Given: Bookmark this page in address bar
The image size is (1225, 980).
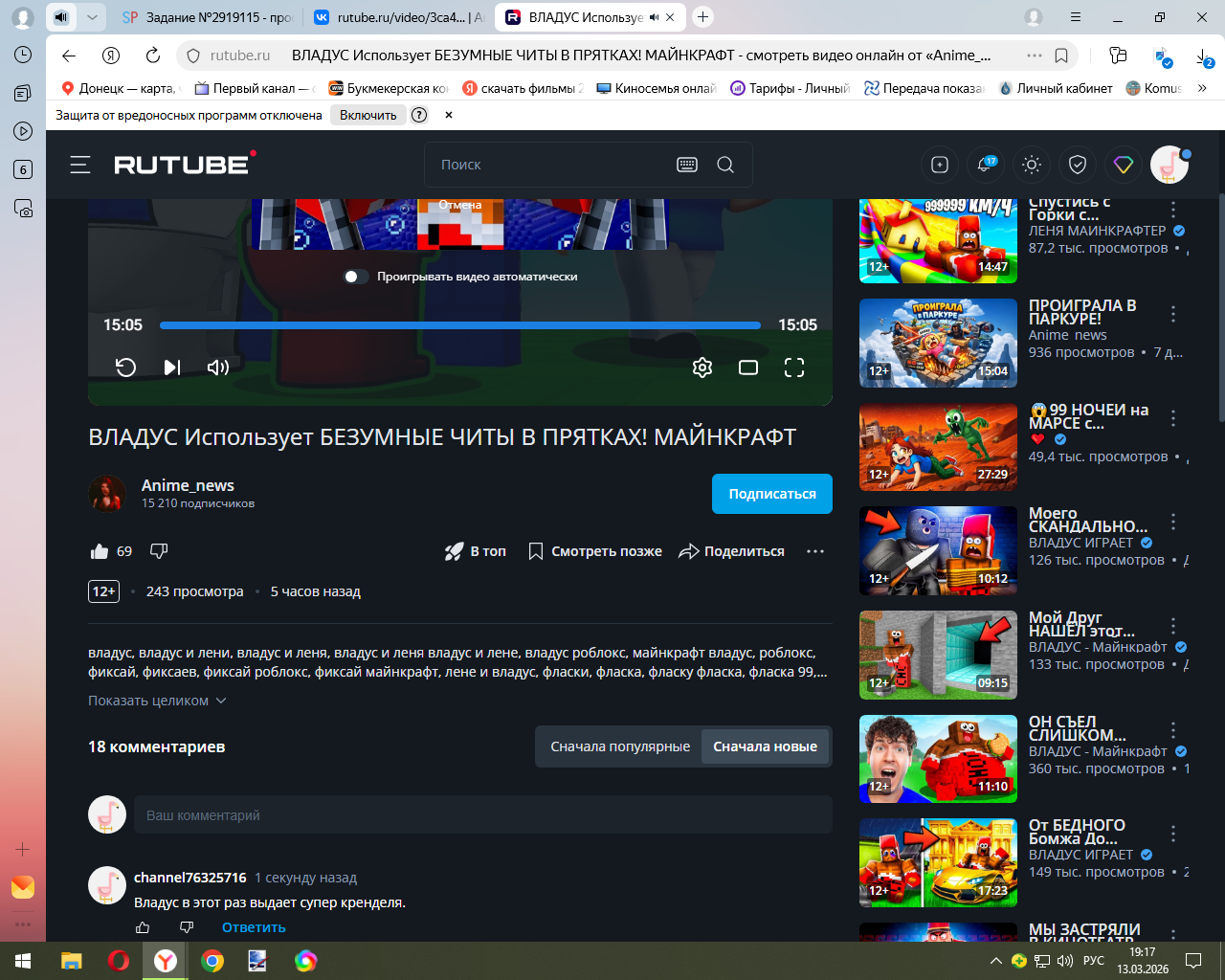Looking at the screenshot, I should click(x=1061, y=56).
